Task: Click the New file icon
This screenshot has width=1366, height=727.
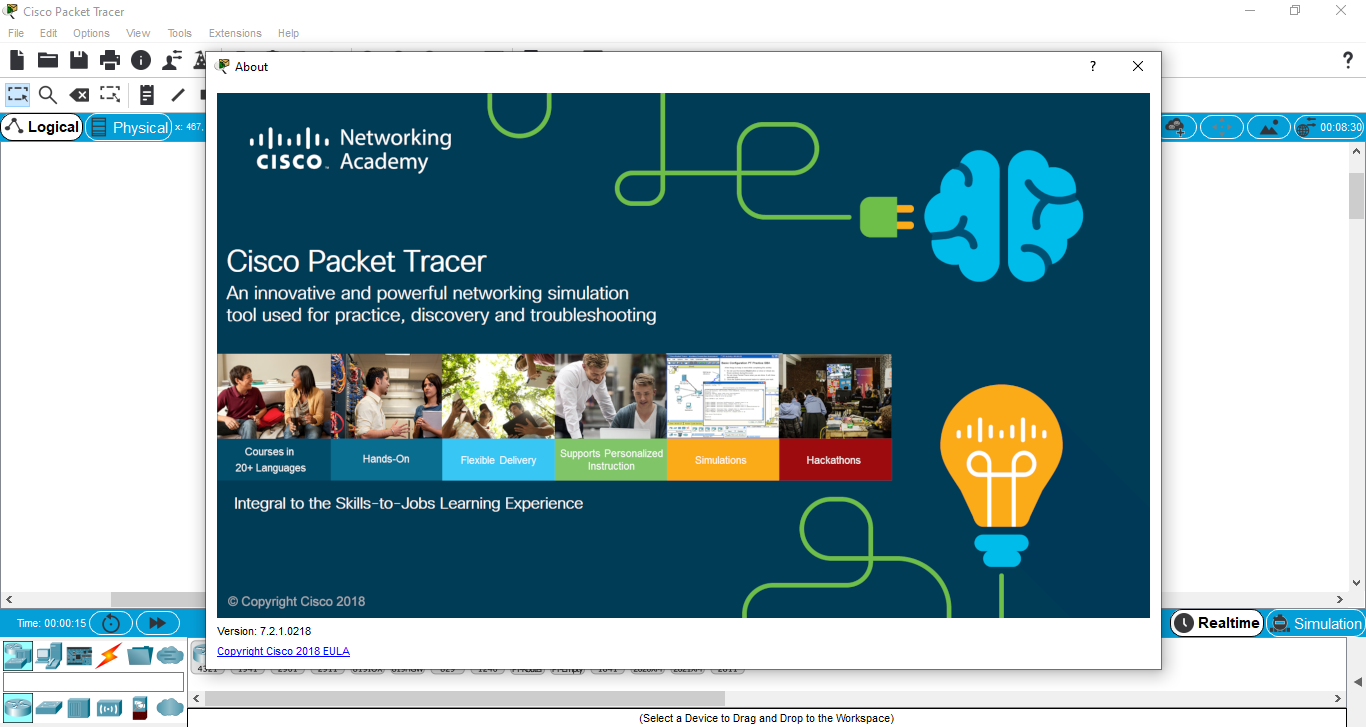Action: [17, 60]
